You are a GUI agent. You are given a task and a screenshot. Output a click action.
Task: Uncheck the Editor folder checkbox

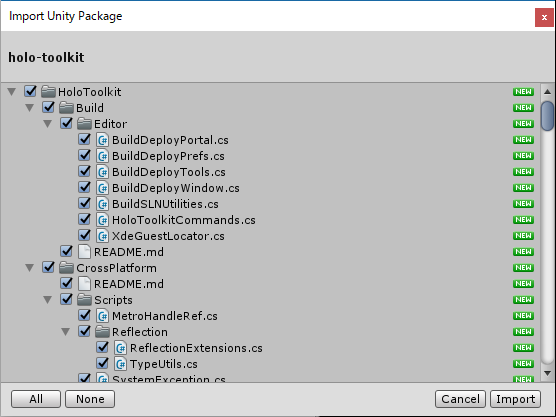67,123
